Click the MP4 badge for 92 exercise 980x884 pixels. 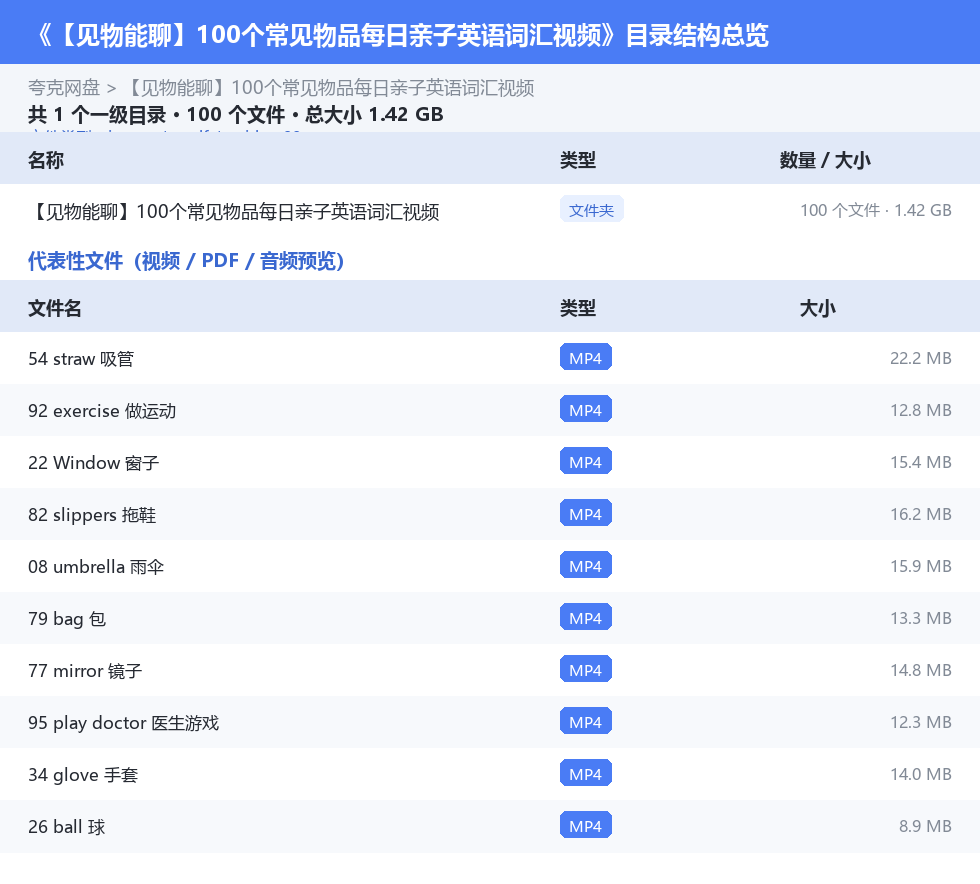(x=586, y=409)
